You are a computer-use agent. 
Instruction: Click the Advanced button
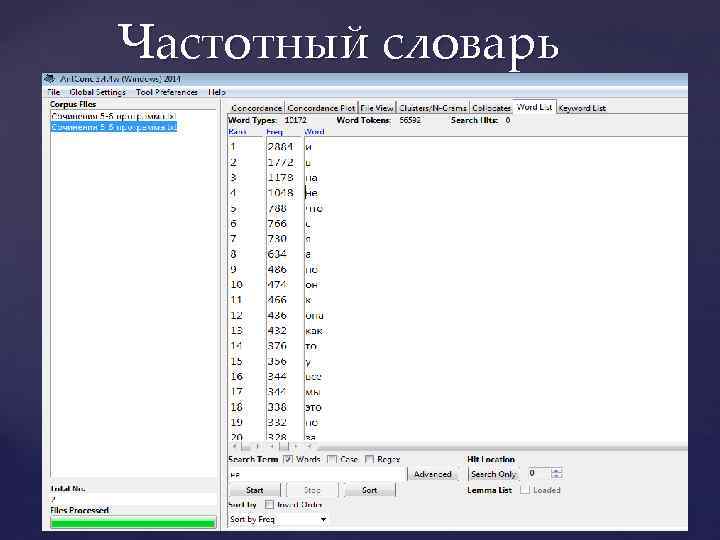(x=433, y=474)
